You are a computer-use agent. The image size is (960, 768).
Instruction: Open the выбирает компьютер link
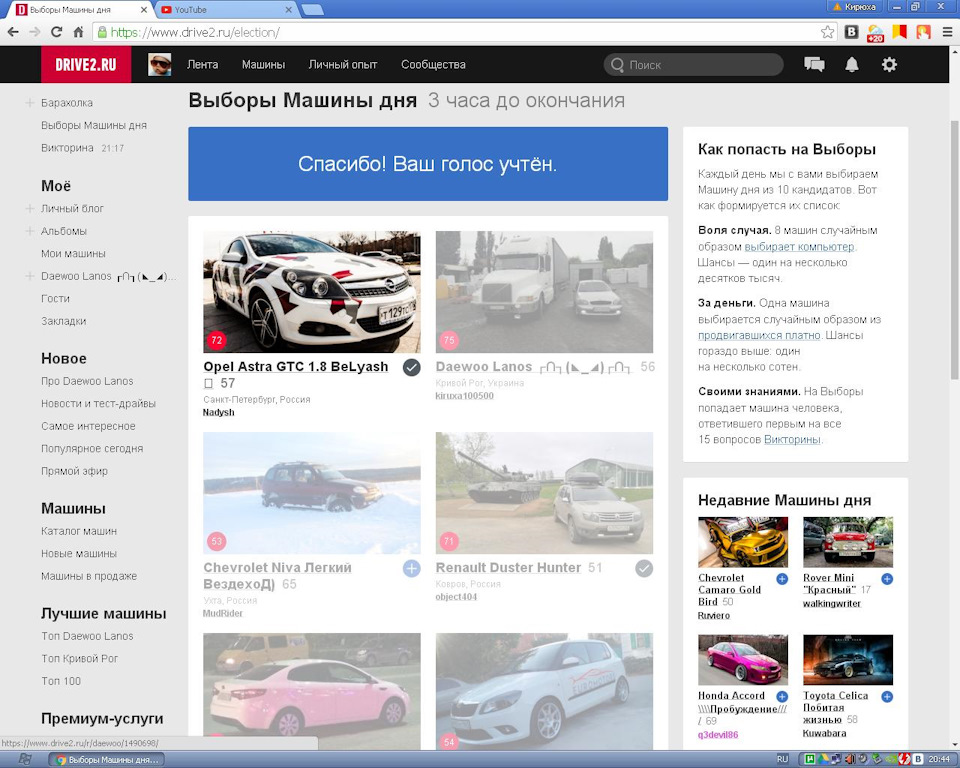pyautogui.click(x=799, y=246)
